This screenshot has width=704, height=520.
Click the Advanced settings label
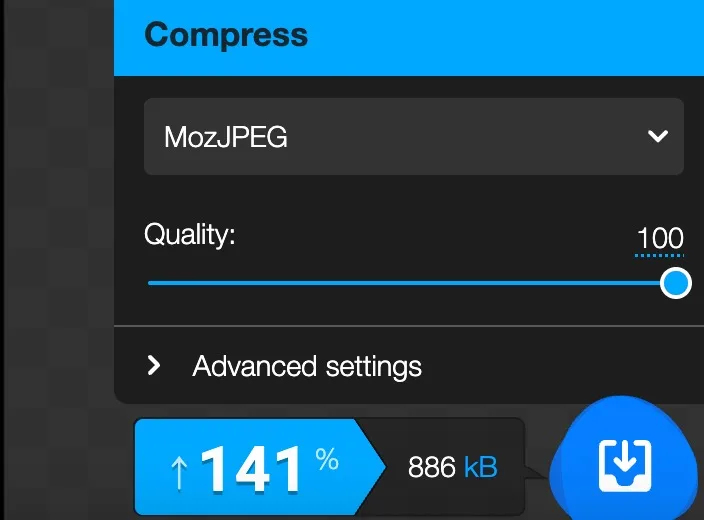[307, 367]
